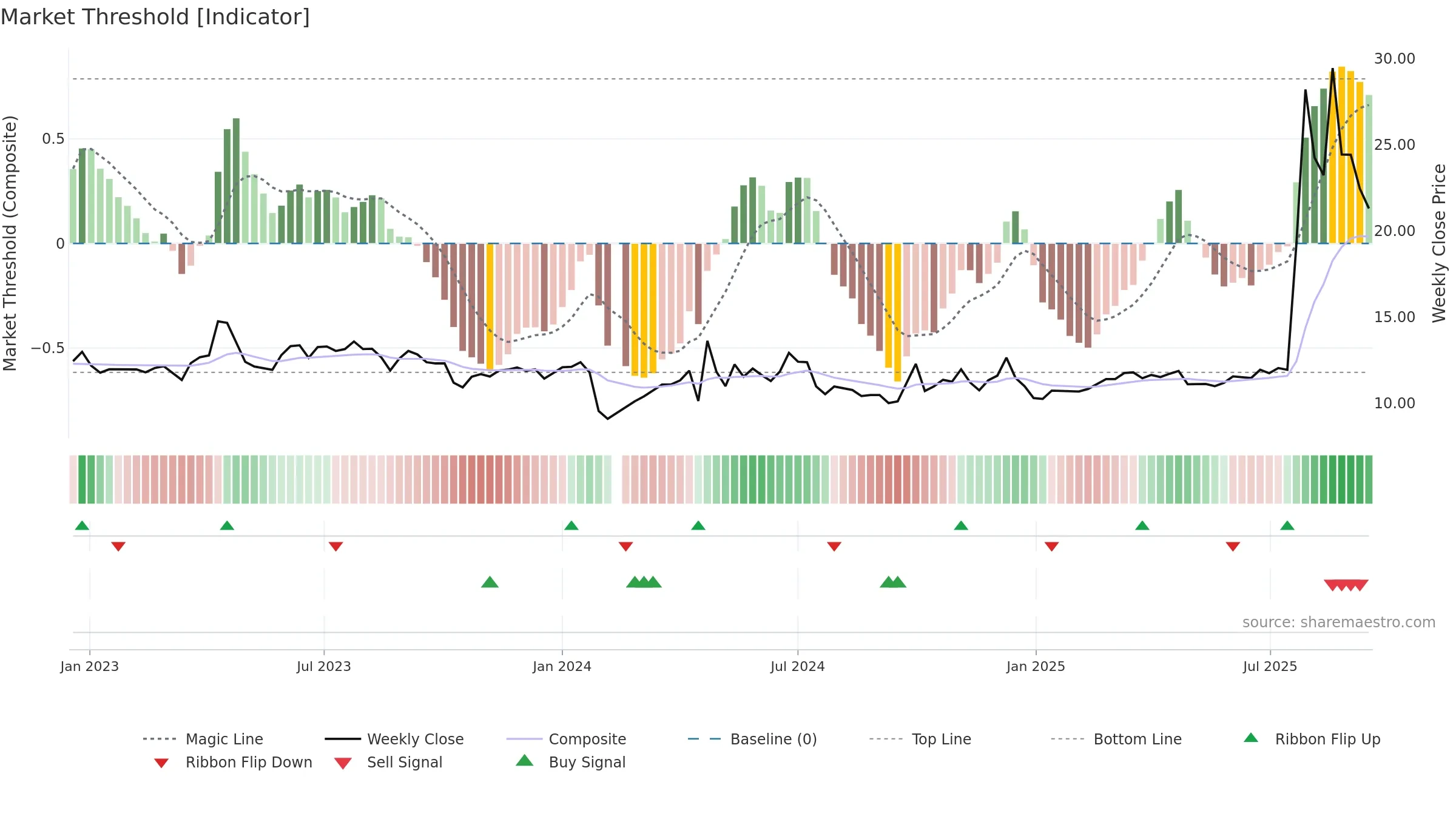Click the Jul 2024 x-axis label
The width and height of the screenshot is (1456, 819).
798,666
